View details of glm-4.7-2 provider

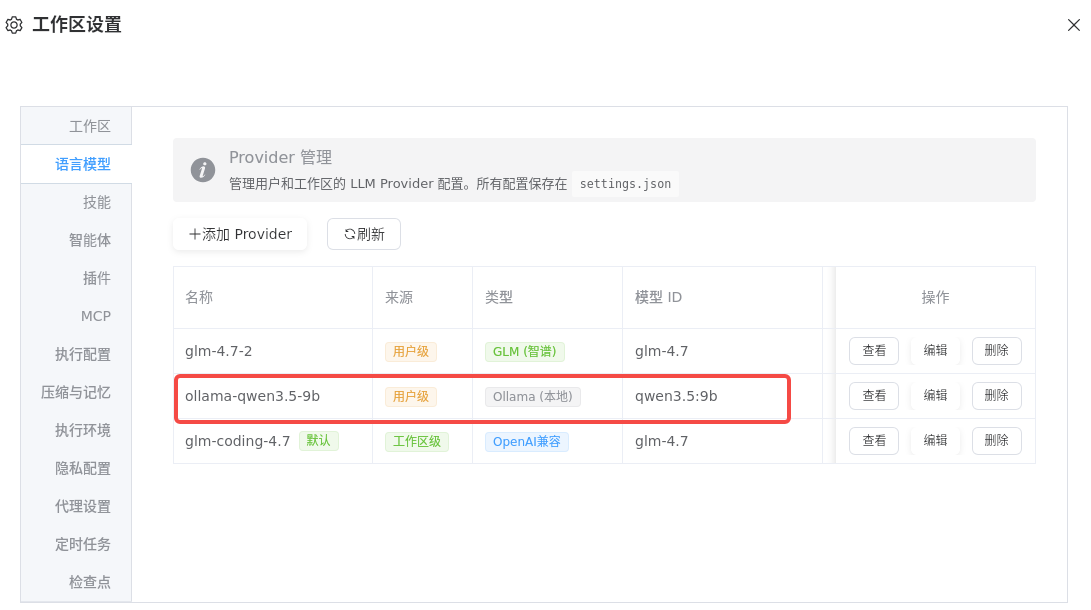[873, 351]
